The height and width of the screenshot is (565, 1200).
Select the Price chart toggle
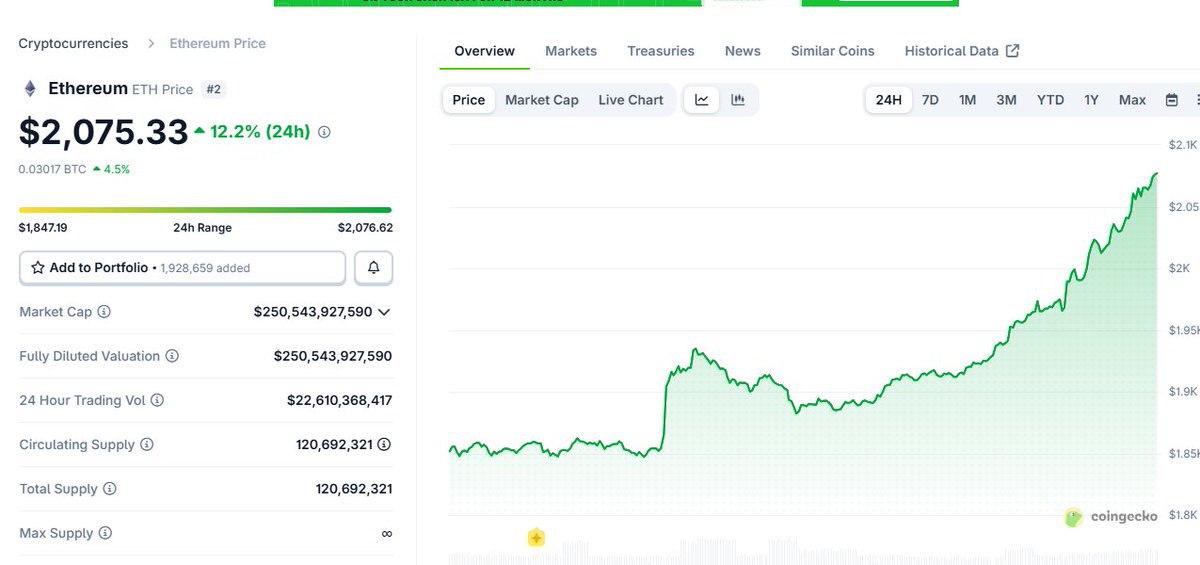coord(469,100)
